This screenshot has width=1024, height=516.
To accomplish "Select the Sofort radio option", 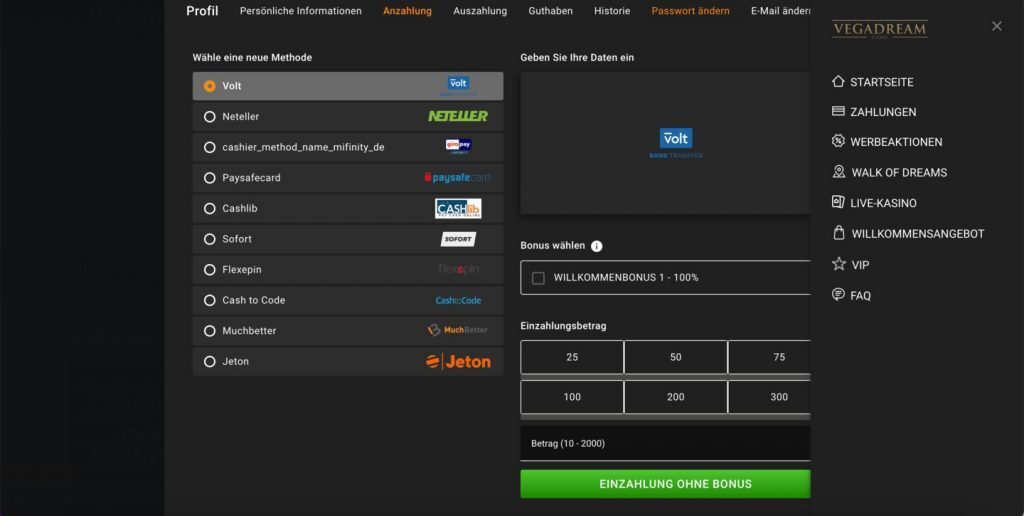I will pos(210,239).
